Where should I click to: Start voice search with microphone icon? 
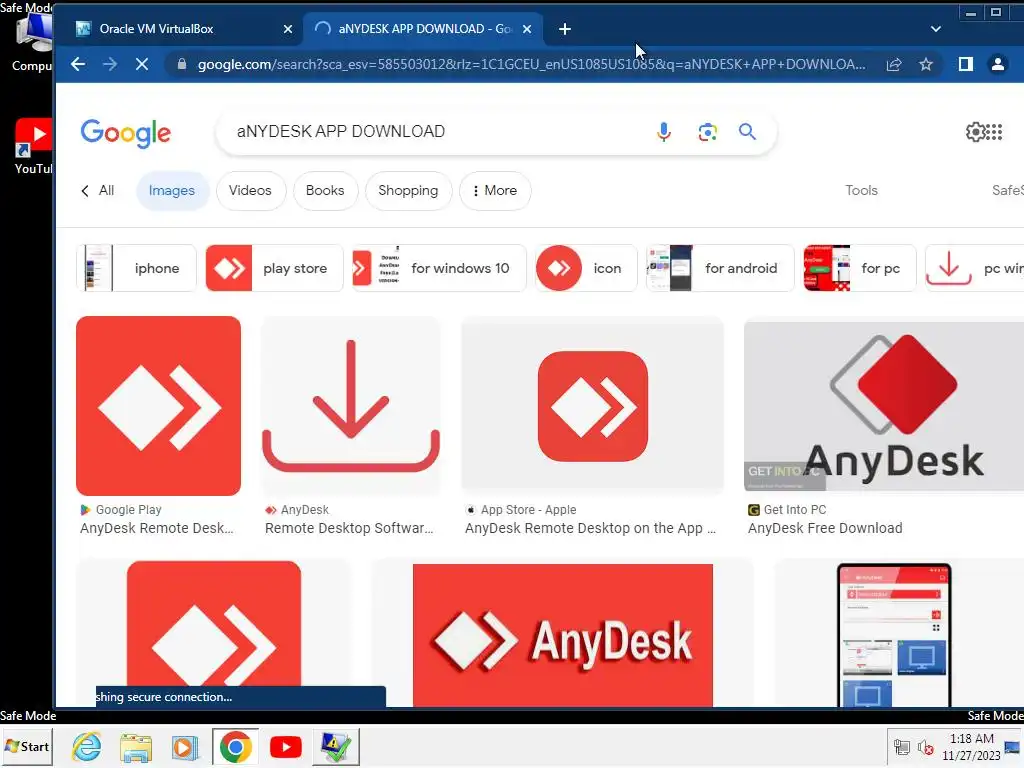tap(664, 132)
